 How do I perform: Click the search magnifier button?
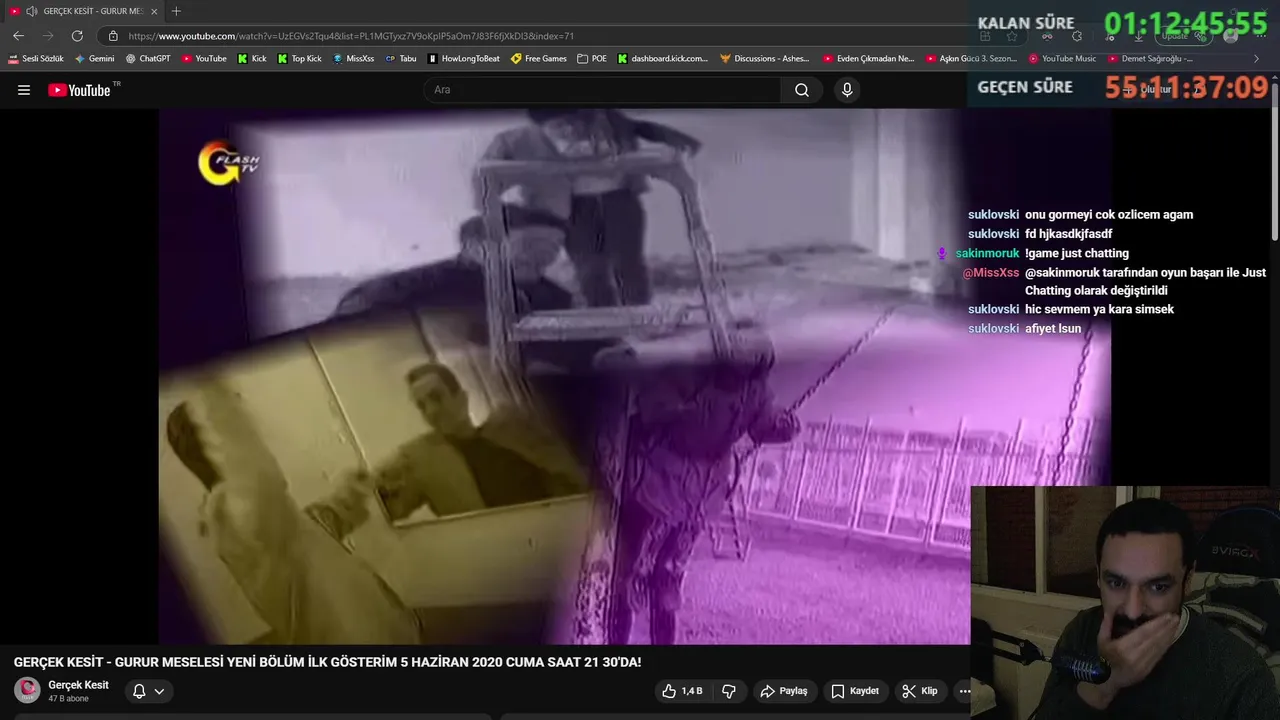click(802, 90)
